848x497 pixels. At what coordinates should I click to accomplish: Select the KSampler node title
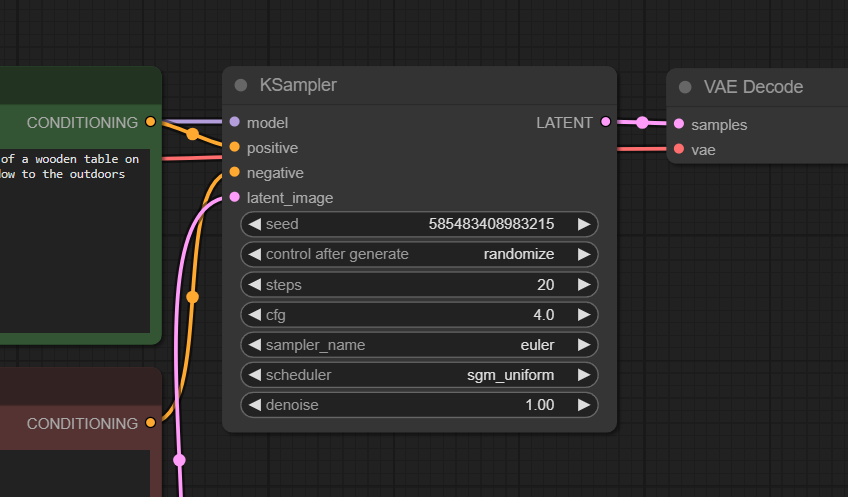298,85
